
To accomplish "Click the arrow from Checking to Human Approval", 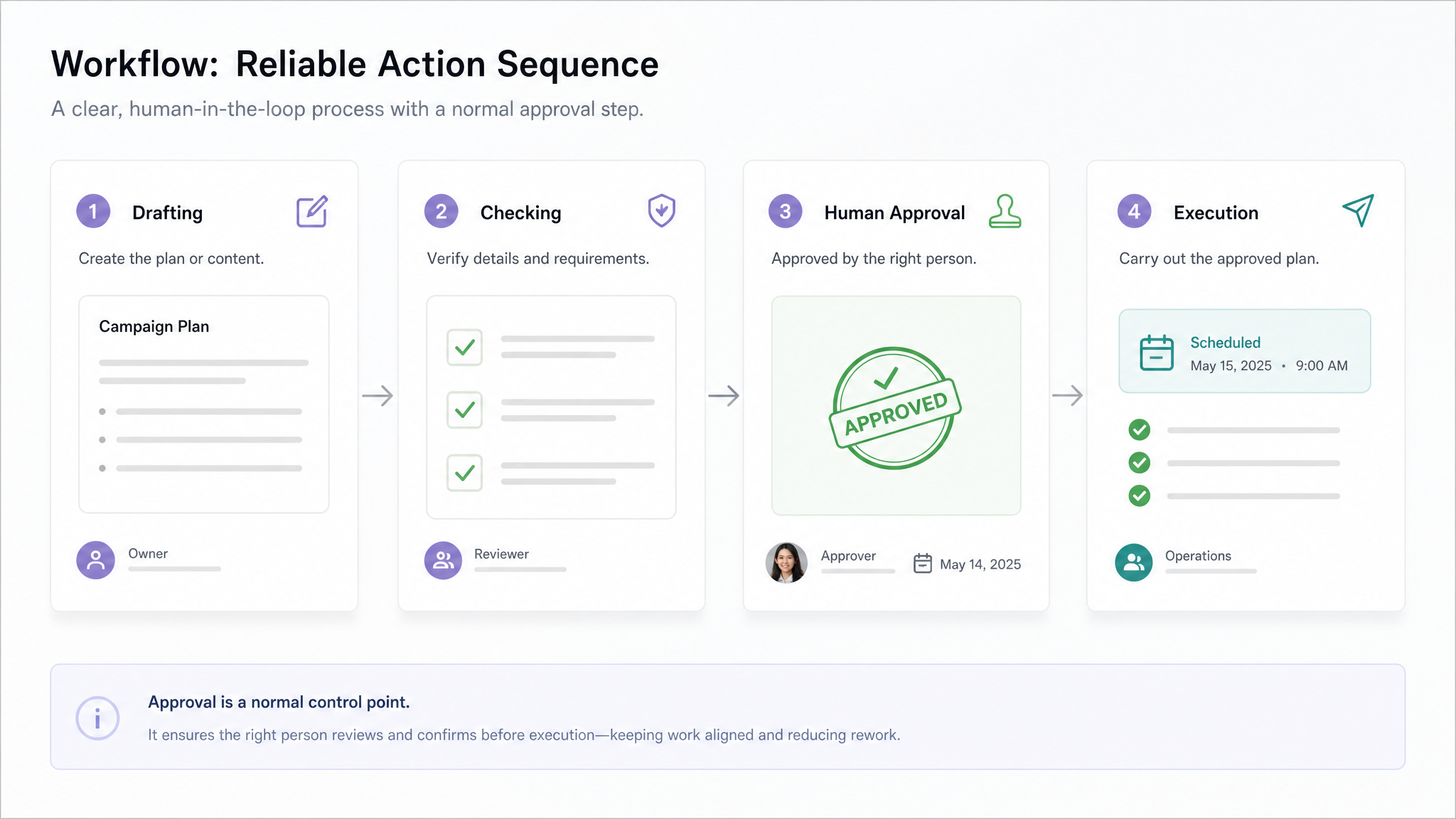I will tap(724, 395).
